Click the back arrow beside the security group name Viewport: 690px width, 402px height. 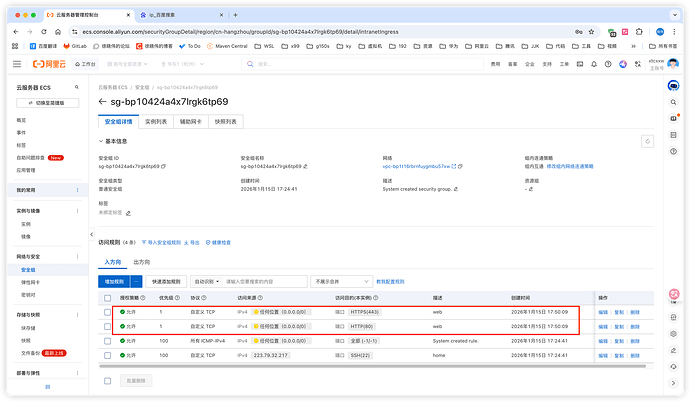pos(103,102)
